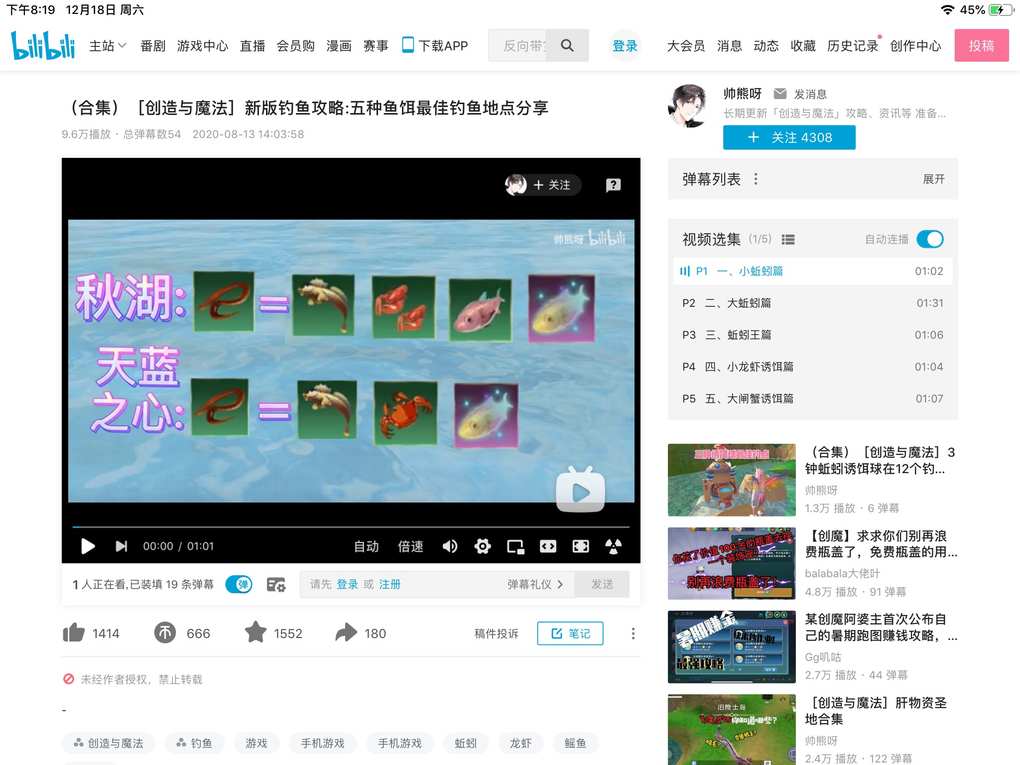Screen dimensions: 1020x765
Task: Add video to favorites with star
Action: (x=256, y=633)
